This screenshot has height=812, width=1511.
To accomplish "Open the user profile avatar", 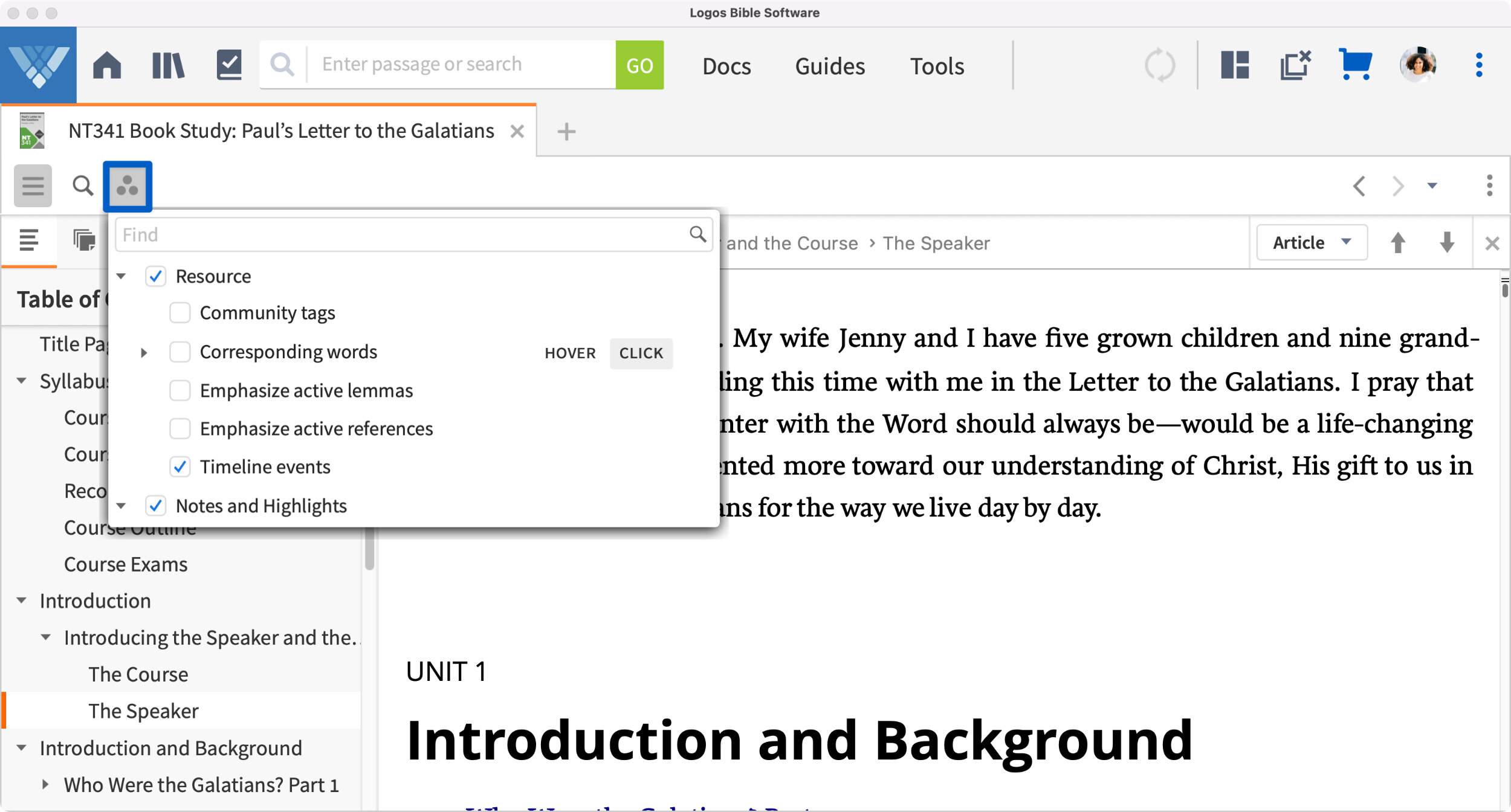I will coord(1418,64).
